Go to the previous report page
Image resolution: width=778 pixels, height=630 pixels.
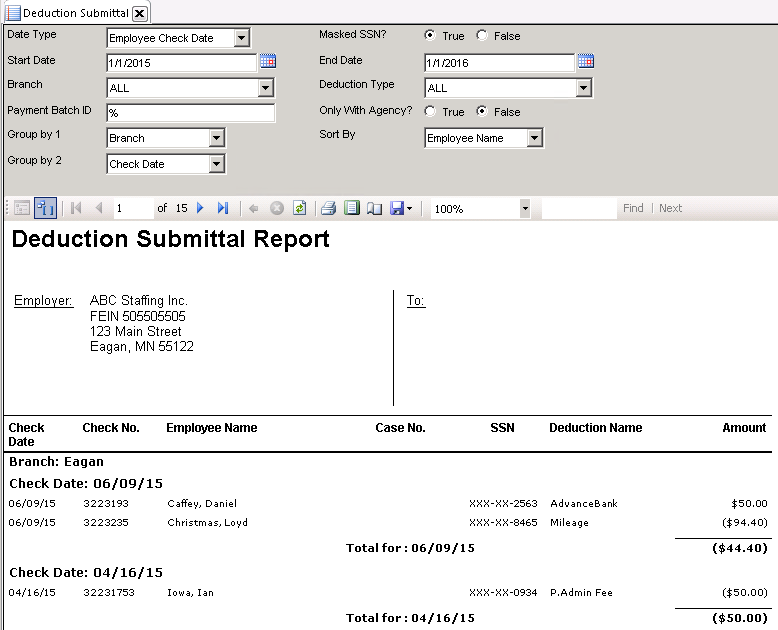click(x=99, y=208)
